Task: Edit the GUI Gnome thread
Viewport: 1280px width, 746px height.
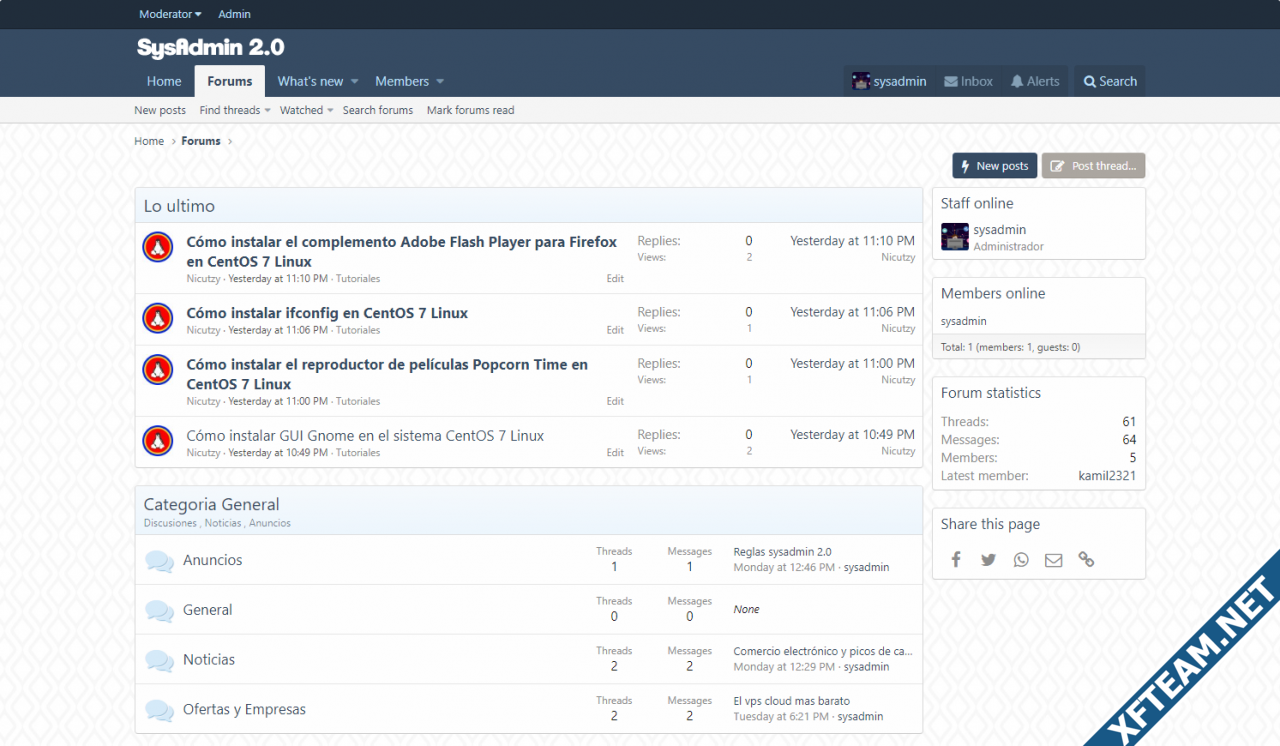Action: (615, 453)
